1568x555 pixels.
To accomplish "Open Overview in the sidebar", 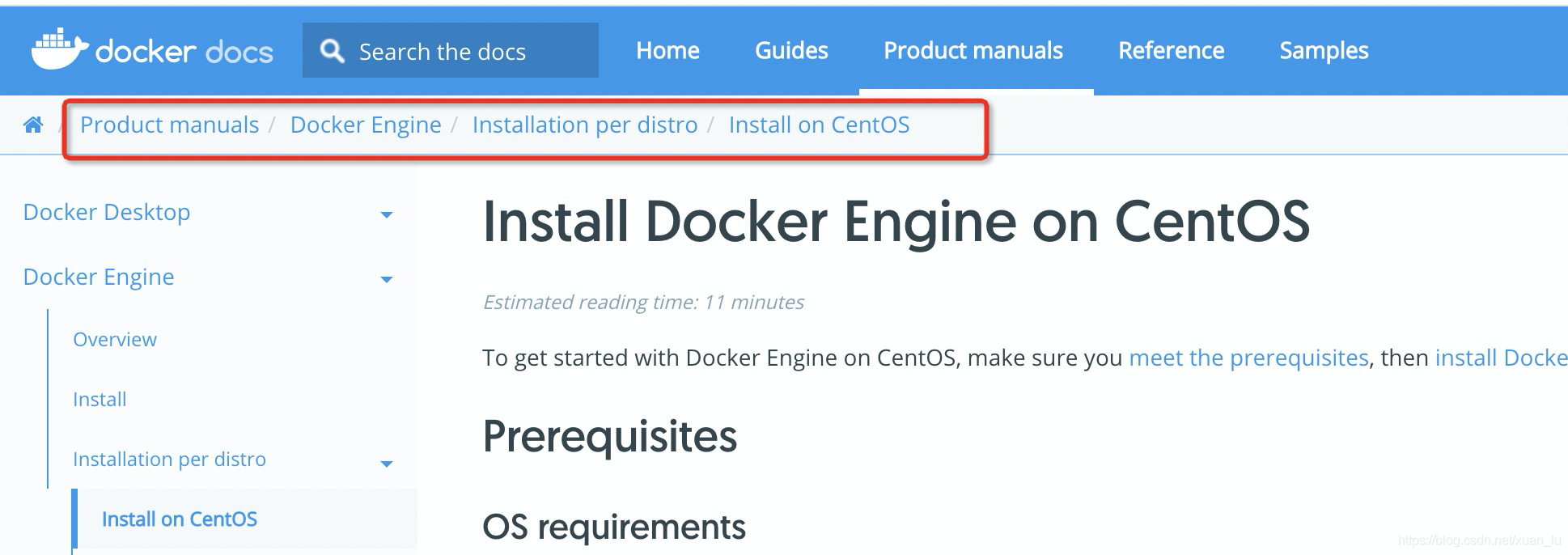I will [115, 339].
